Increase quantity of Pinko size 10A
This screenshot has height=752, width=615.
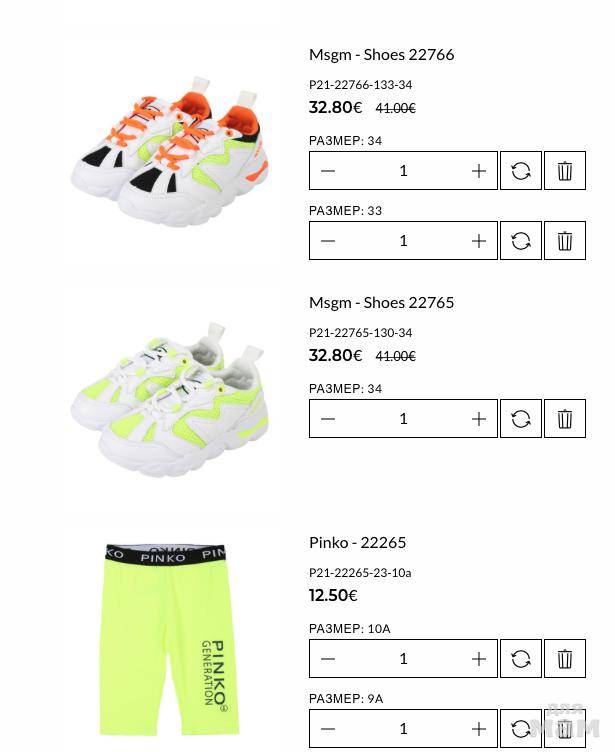pos(479,658)
